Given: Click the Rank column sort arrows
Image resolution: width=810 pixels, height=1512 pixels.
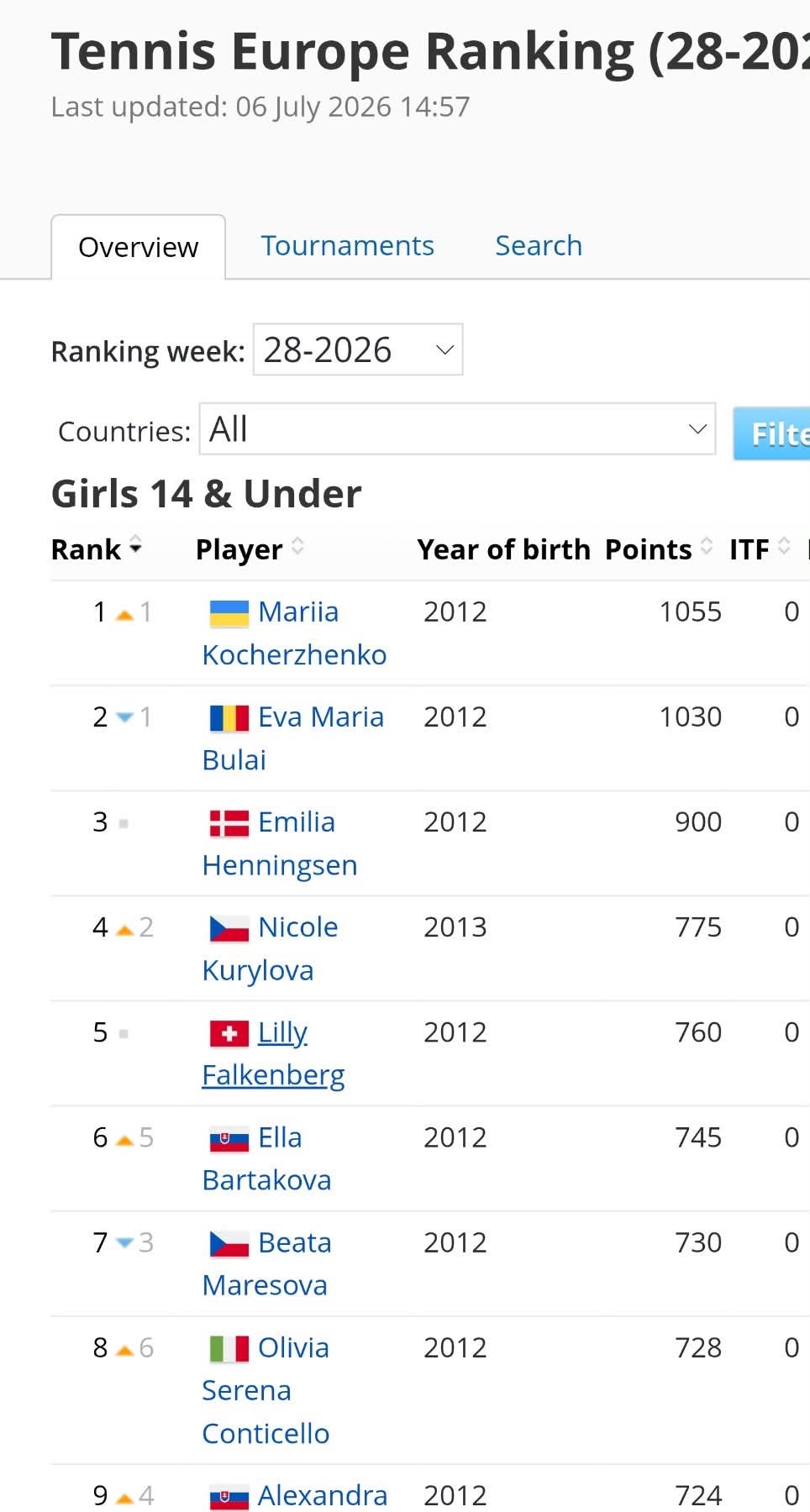Looking at the screenshot, I should [135, 547].
